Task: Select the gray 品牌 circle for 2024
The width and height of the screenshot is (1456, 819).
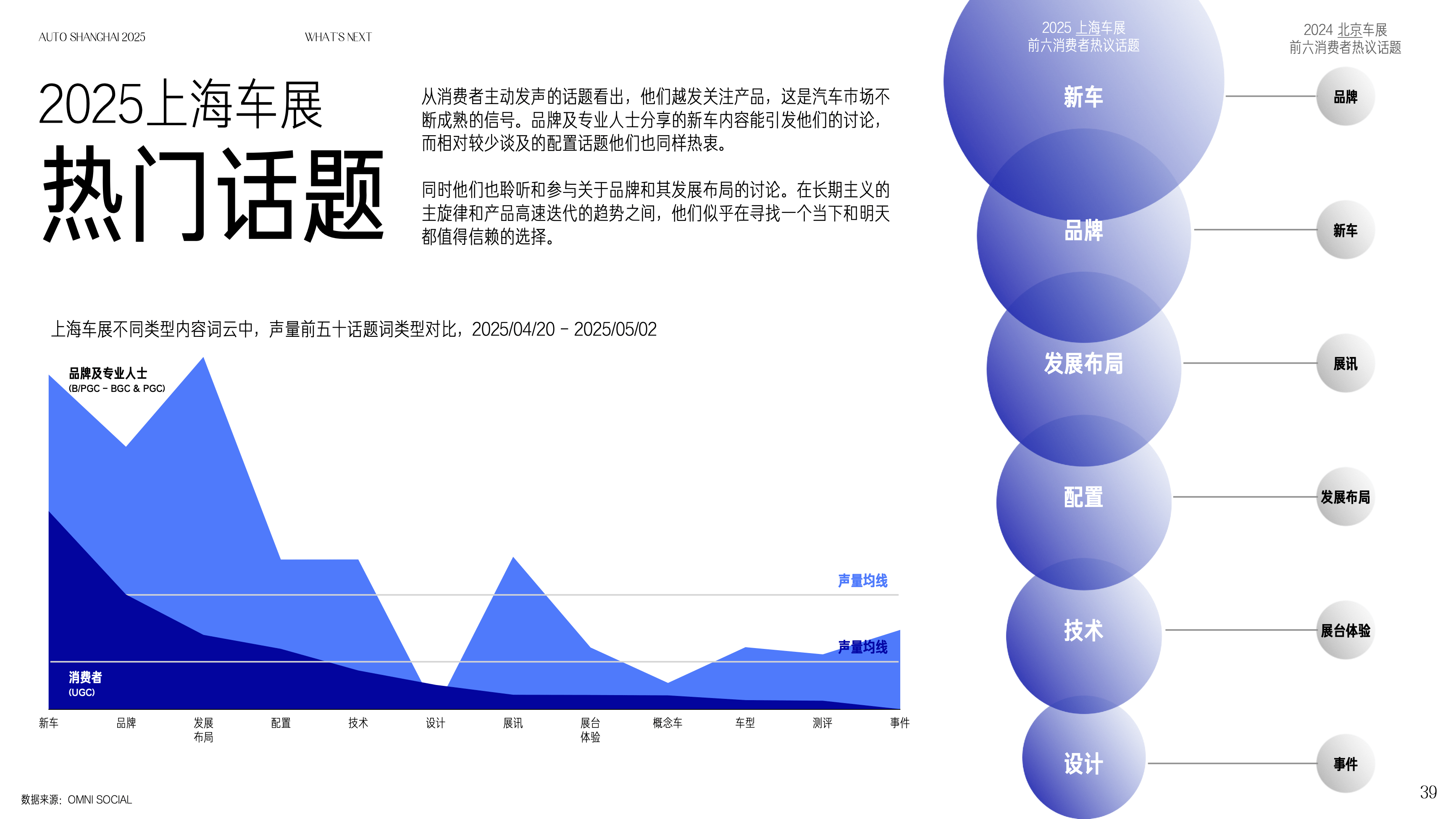Action: (x=1345, y=97)
